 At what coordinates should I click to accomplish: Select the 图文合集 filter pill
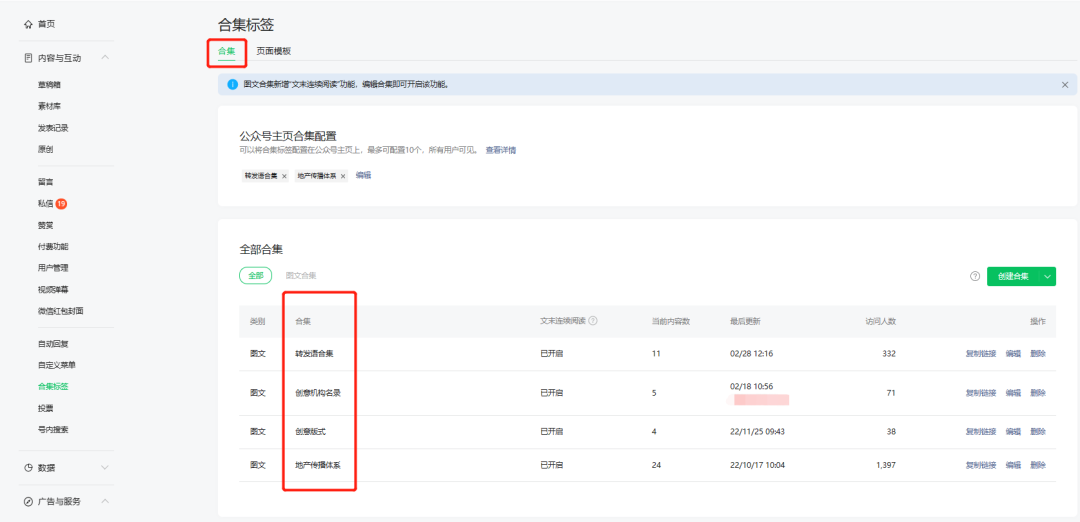click(x=301, y=275)
